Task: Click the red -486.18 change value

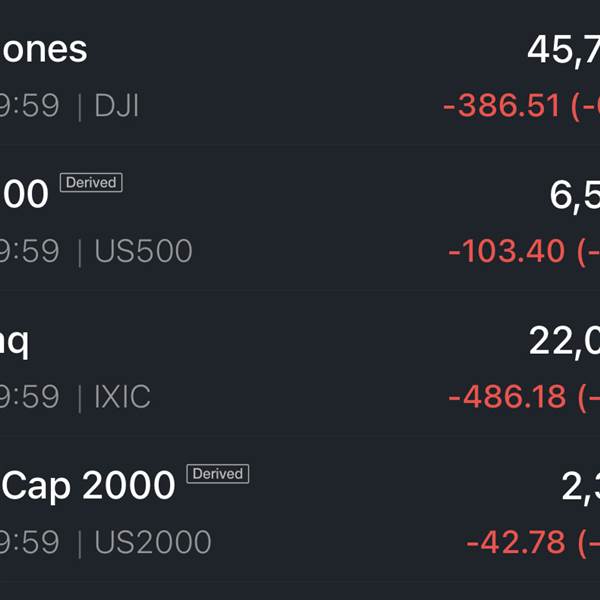Action: pos(507,397)
